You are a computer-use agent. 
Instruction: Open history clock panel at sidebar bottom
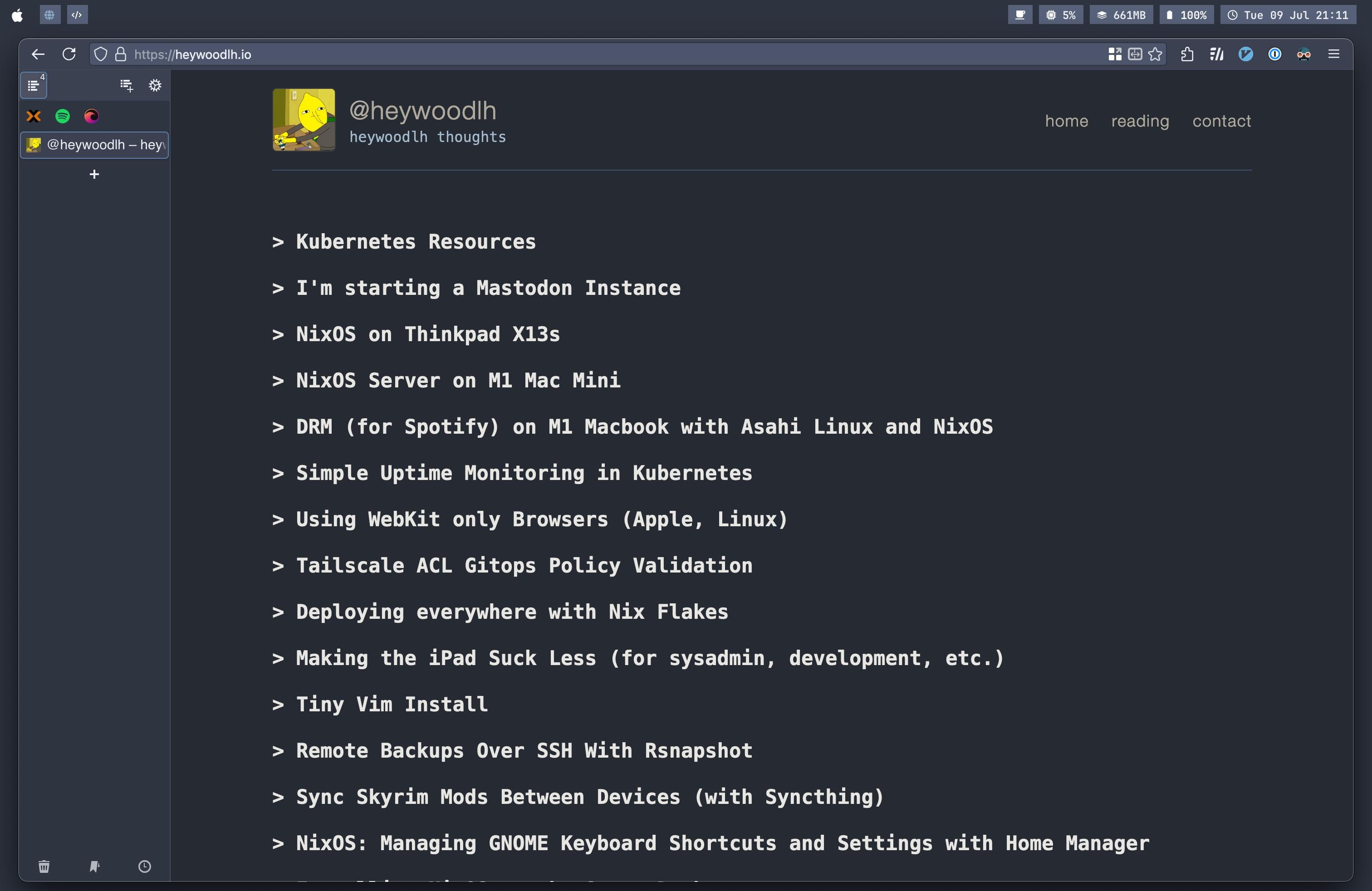(x=145, y=866)
